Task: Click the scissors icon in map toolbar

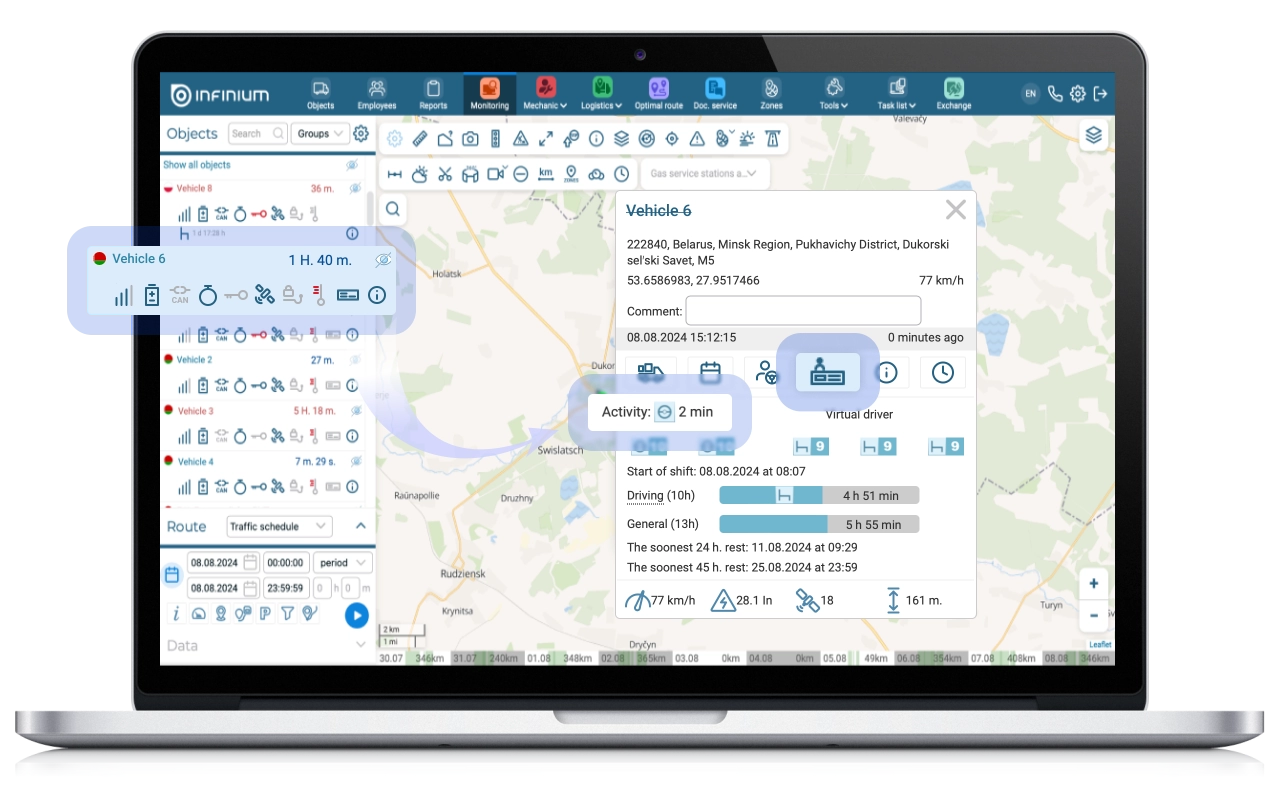Action: click(x=445, y=174)
